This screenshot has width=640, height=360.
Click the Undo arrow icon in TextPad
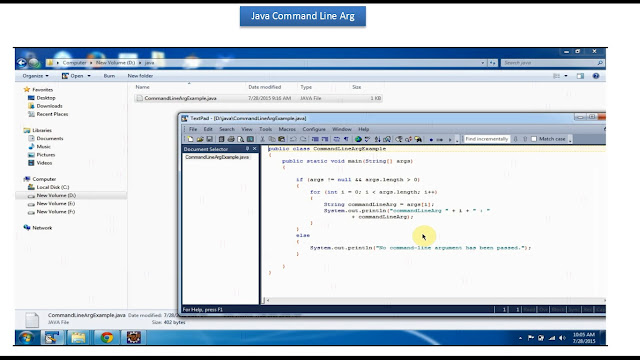coord(293,139)
